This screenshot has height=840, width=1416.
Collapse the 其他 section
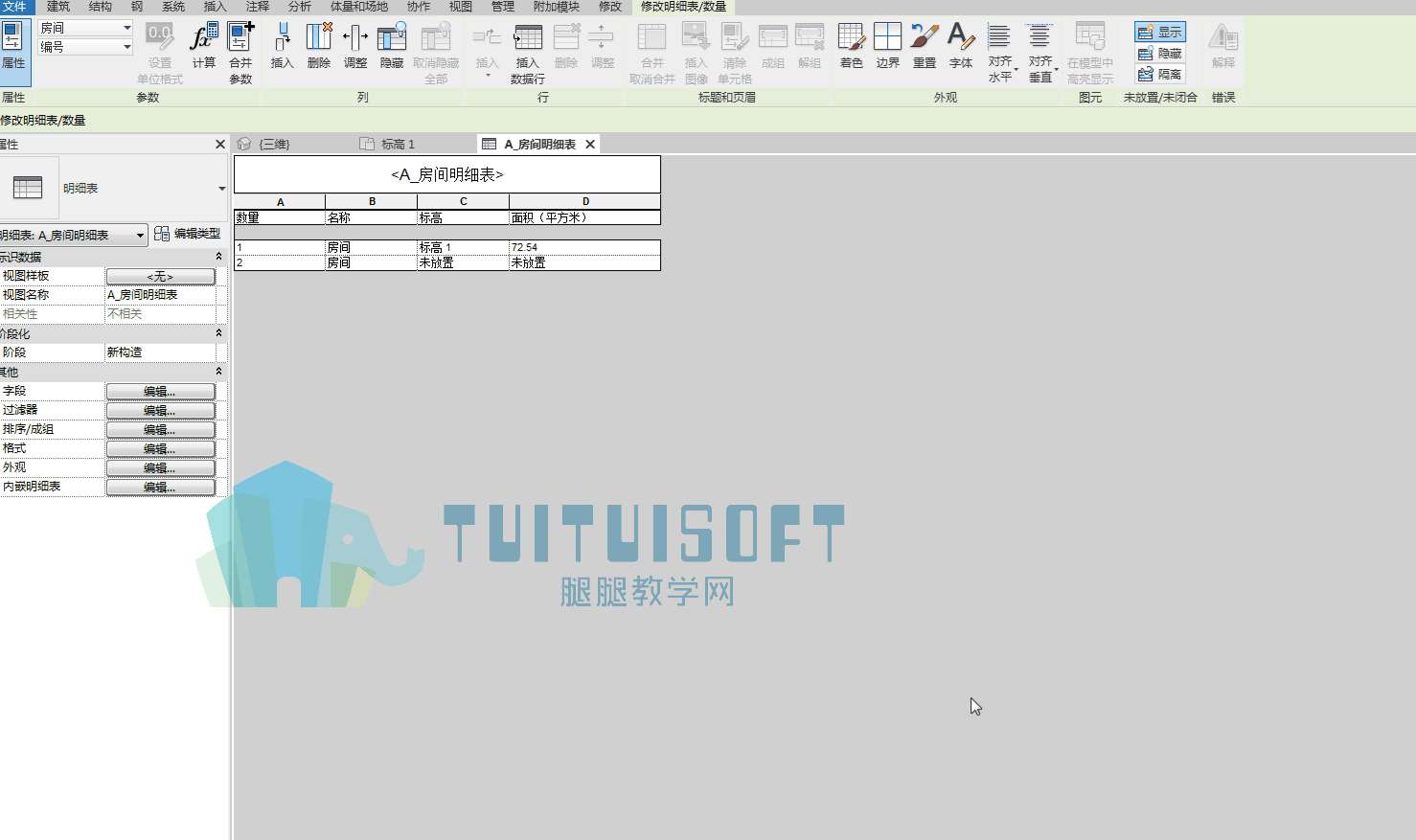[218, 372]
